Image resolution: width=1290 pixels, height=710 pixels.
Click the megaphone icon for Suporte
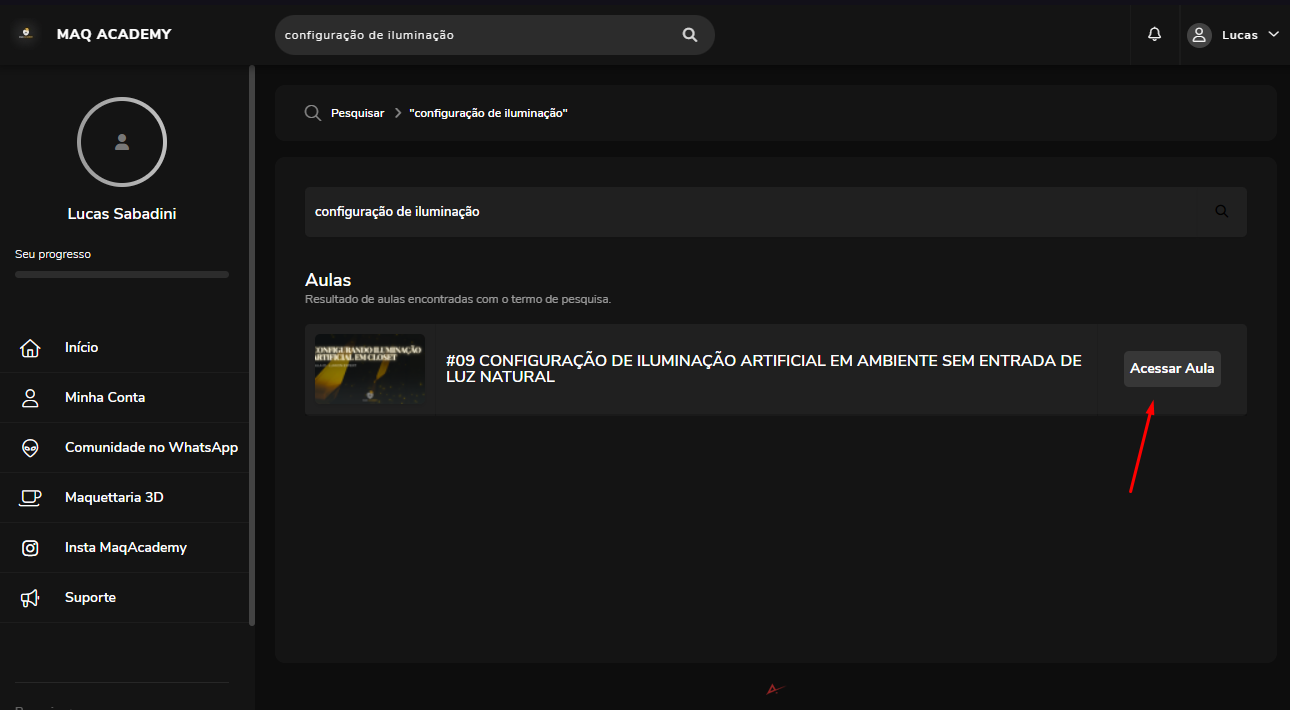click(30, 598)
